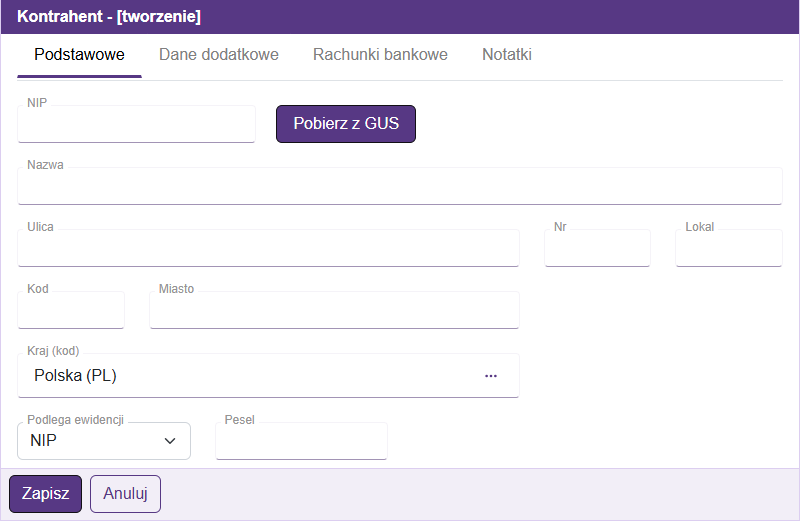This screenshot has height=521, width=800.
Task: Focus the Kod postal code field
Action: (x=71, y=311)
